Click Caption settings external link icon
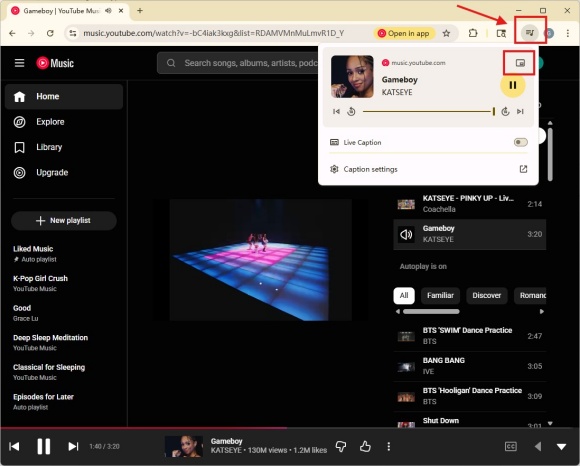Viewport: 580px width, 466px height. [523, 169]
